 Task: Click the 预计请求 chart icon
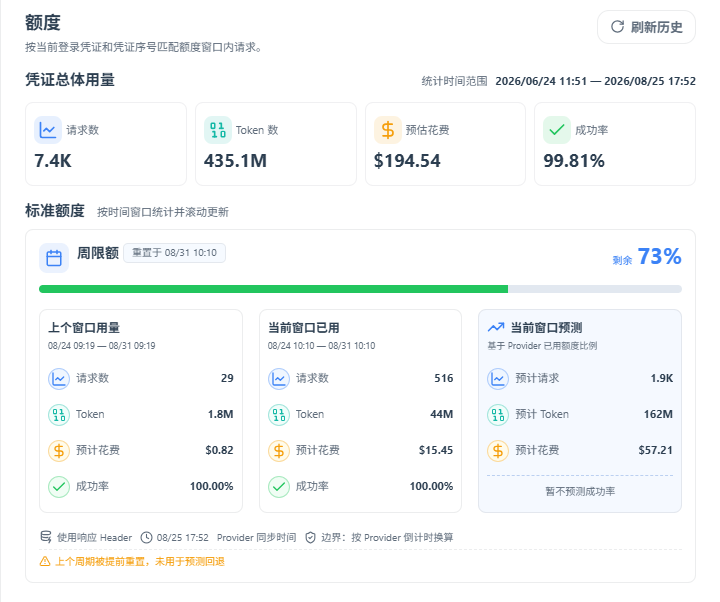click(x=498, y=379)
